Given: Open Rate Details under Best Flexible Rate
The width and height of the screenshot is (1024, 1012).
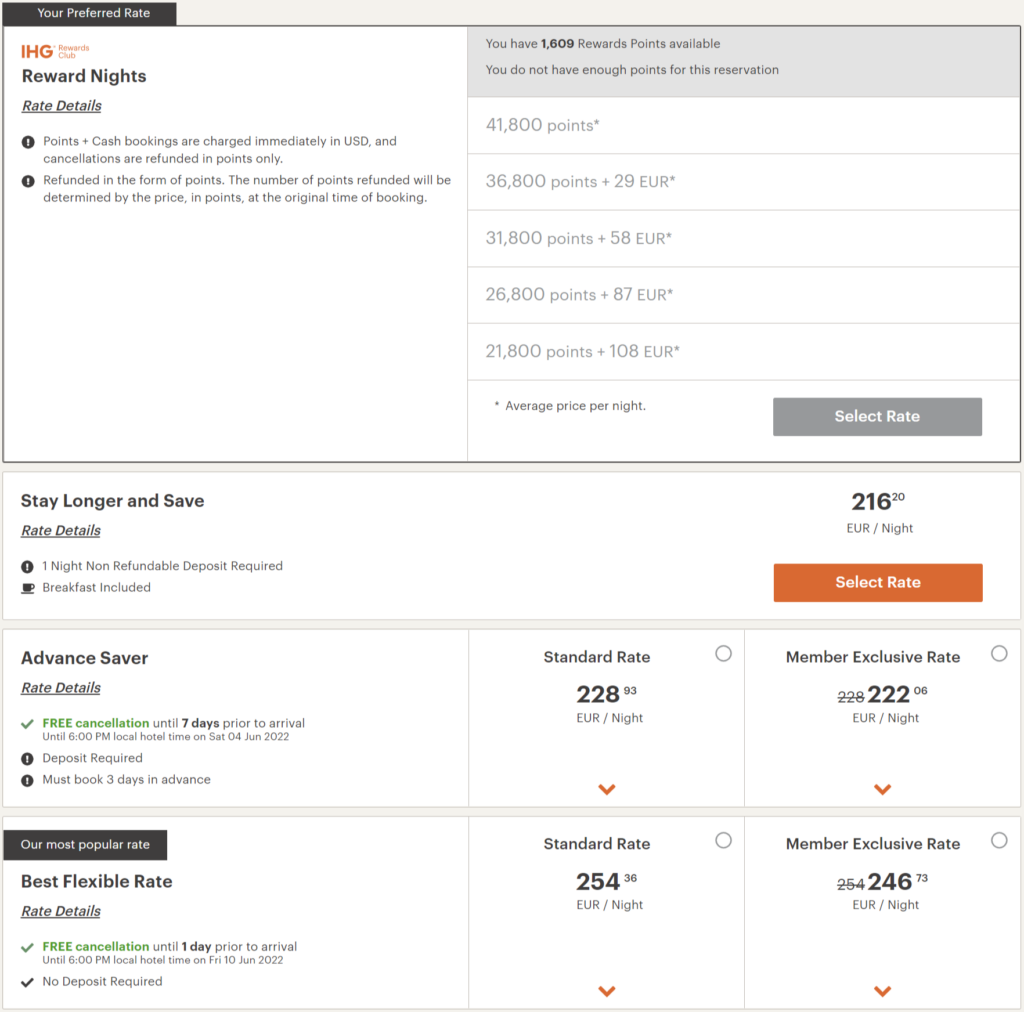Looking at the screenshot, I should [61, 911].
